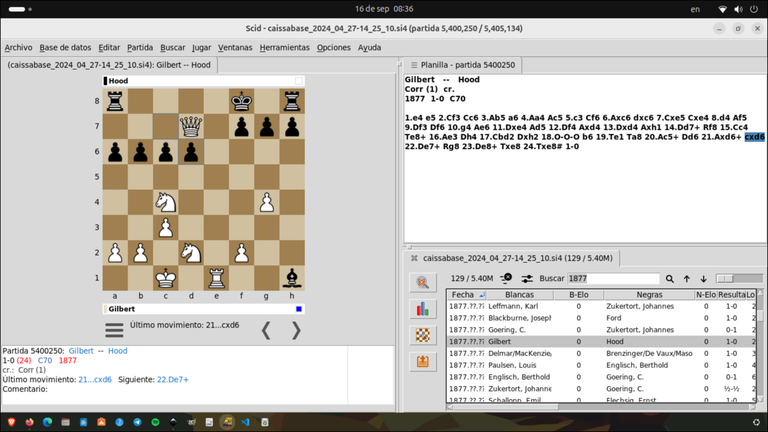Click the game list horizontal scrollbar
Screen dimensions: 768x432
click(x=601, y=407)
